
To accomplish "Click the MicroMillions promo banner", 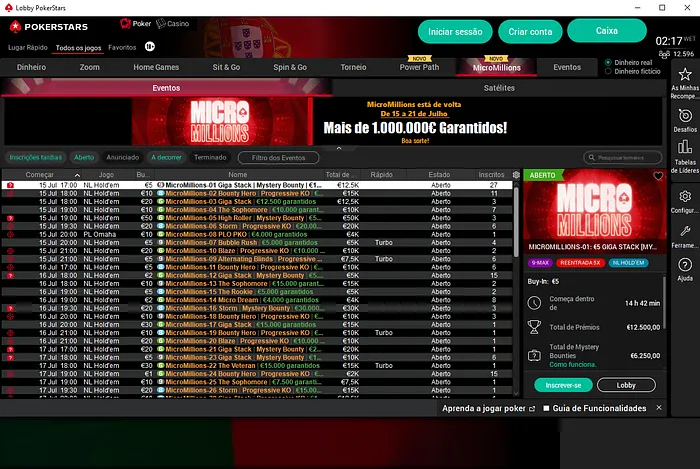I will click(333, 121).
